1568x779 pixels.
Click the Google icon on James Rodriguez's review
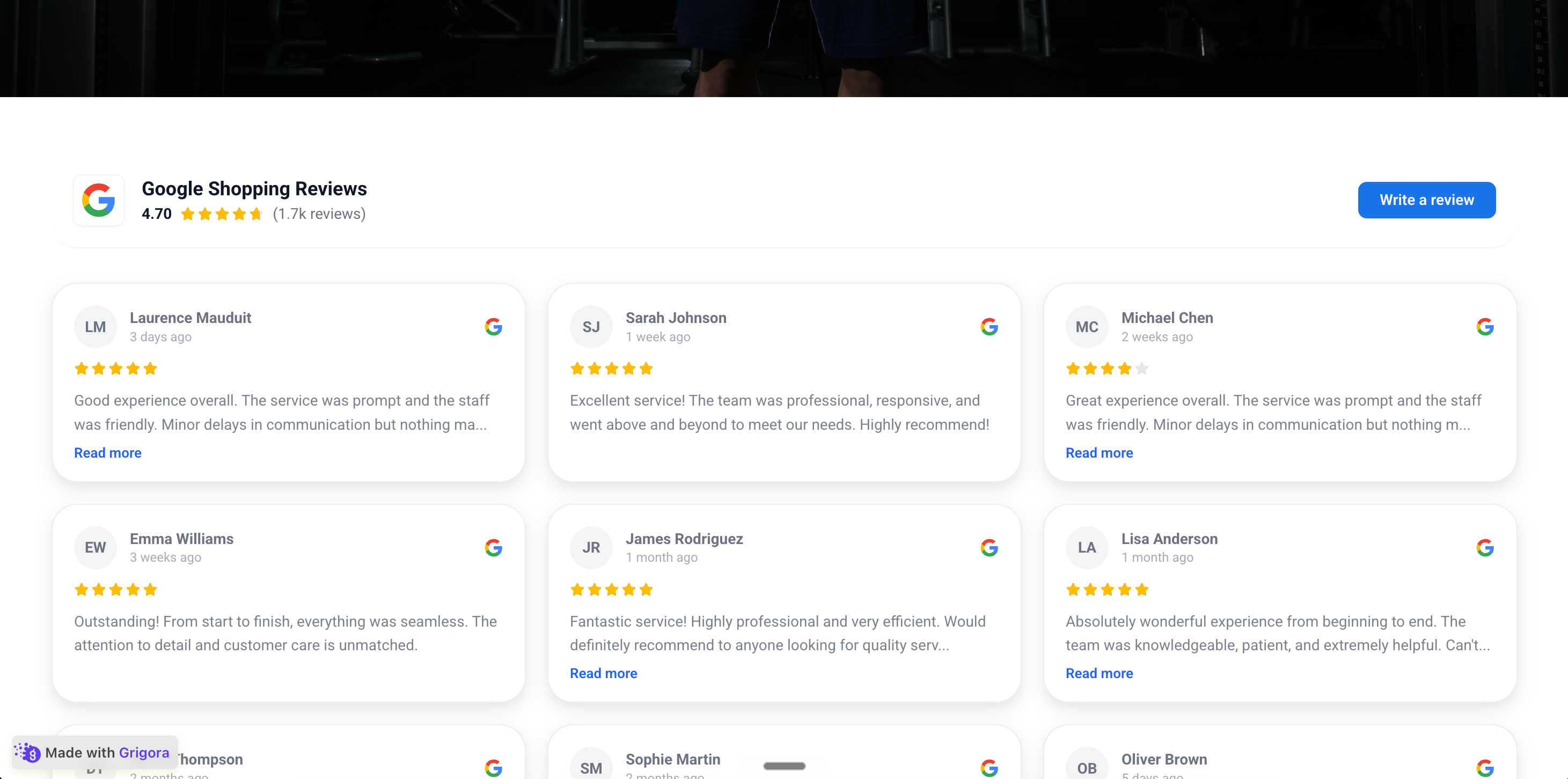pos(989,548)
